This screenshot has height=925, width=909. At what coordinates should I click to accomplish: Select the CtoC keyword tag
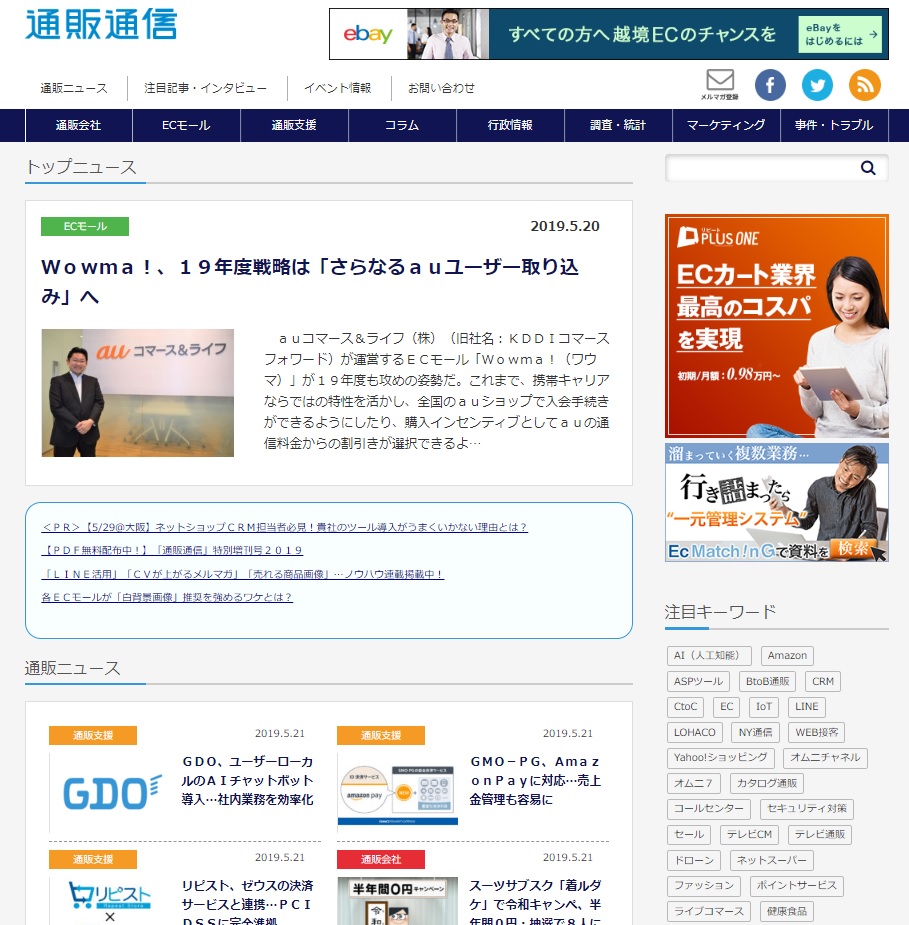click(x=685, y=707)
